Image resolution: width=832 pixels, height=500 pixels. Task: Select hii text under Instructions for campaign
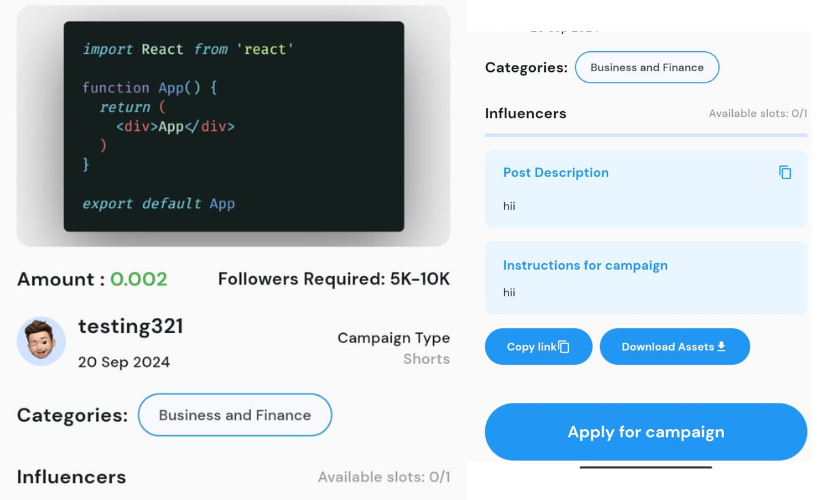click(x=509, y=293)
